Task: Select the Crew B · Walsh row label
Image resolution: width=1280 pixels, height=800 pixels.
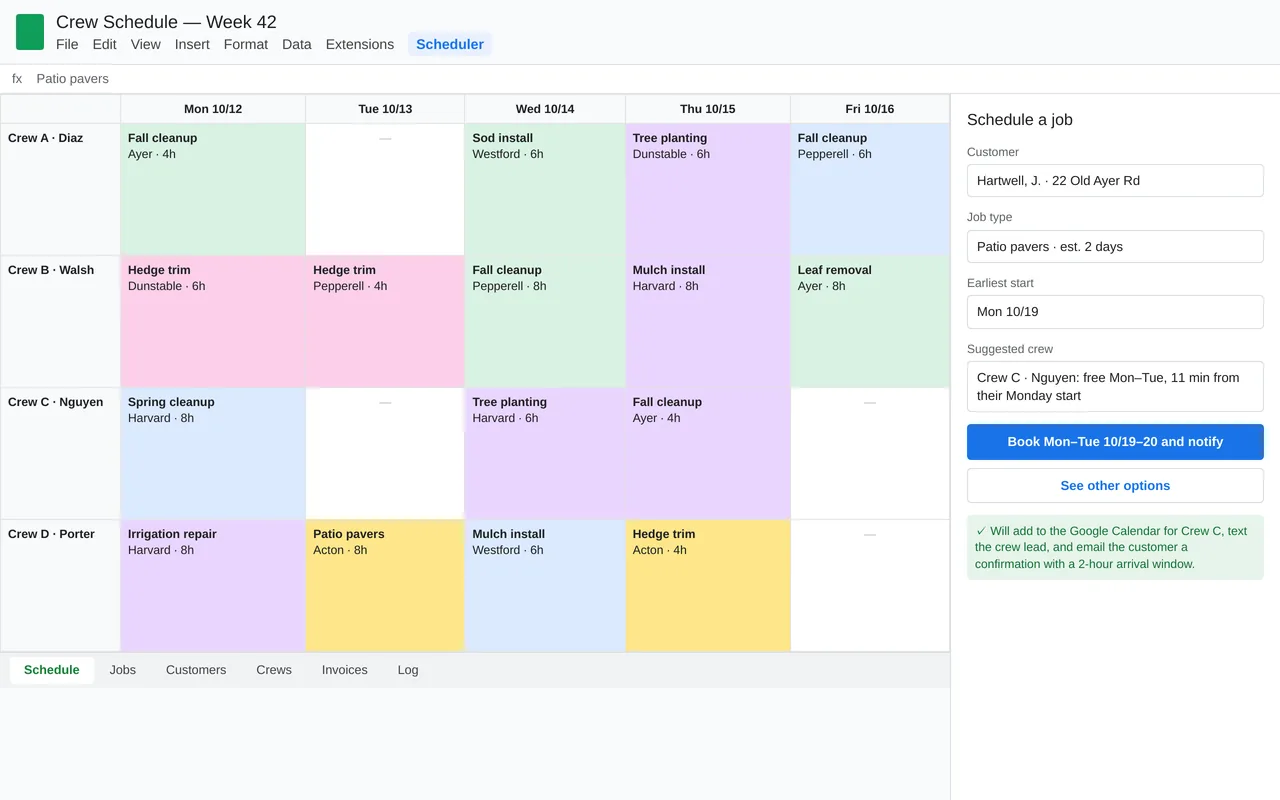Action: tap(61, 322)
